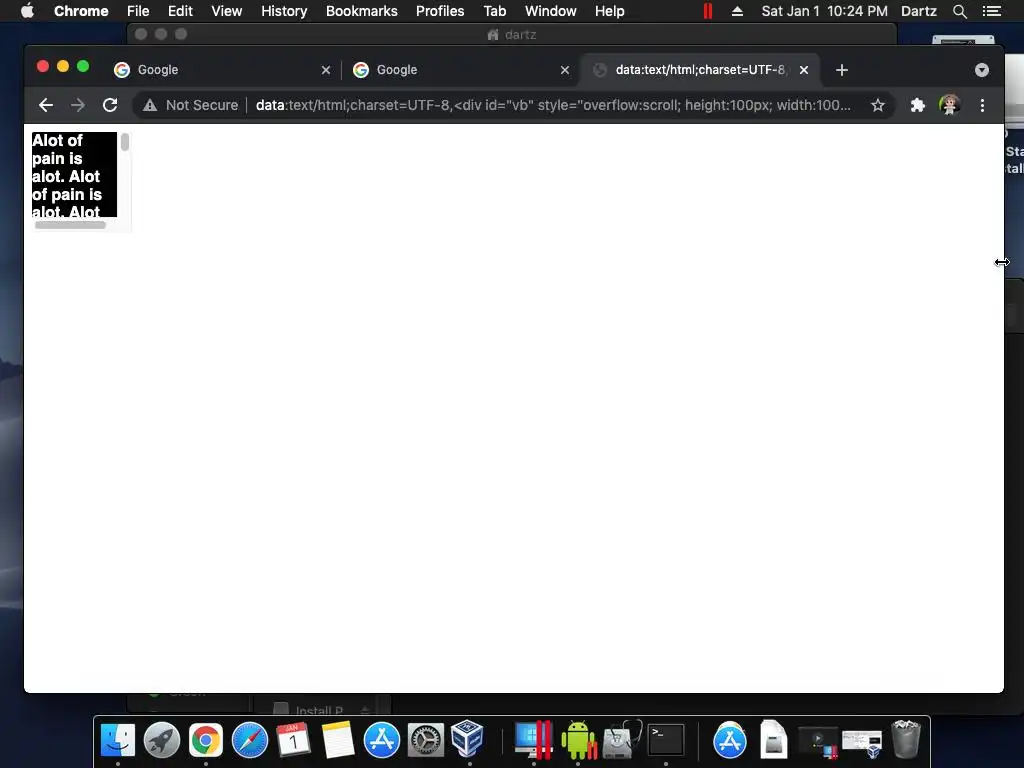
Task: Click the minimized VirtualBox window in Dock
Action: tap(862, 743)
